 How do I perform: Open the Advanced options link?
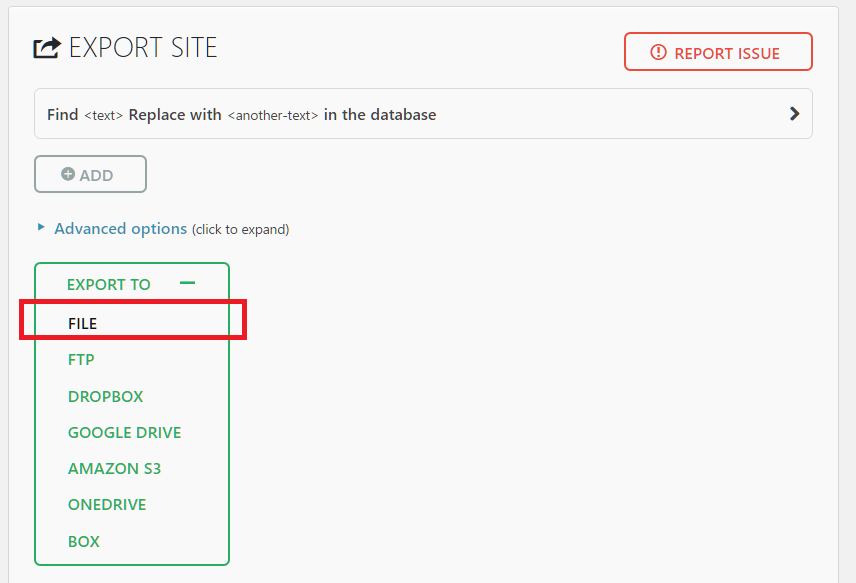pos(120,229)
